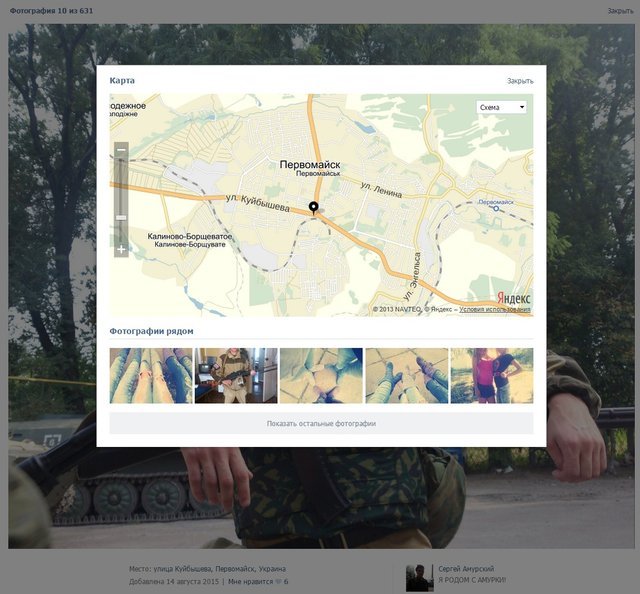Click Мне нравится like link
The image size is (640, 594).
250,581
